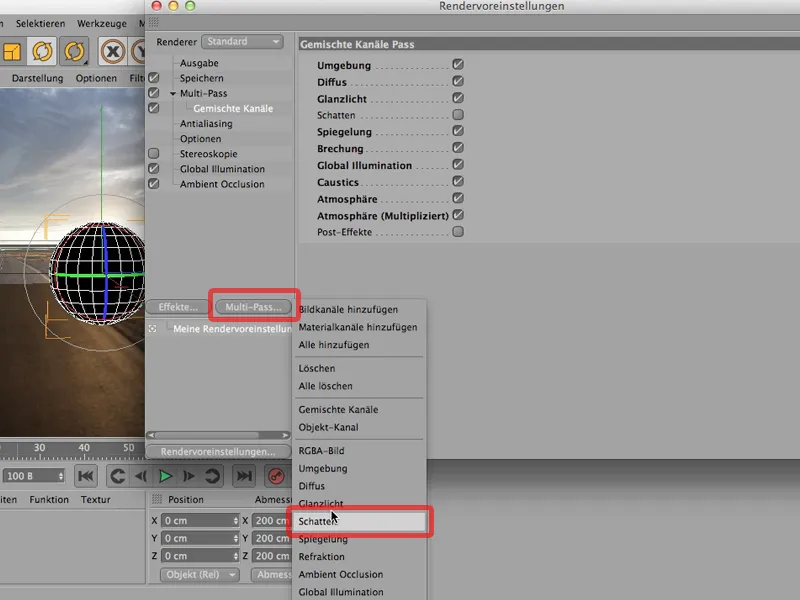Click the Z position 0 cm stepper
Screen dimensions: 800x600
click(235, 556)
